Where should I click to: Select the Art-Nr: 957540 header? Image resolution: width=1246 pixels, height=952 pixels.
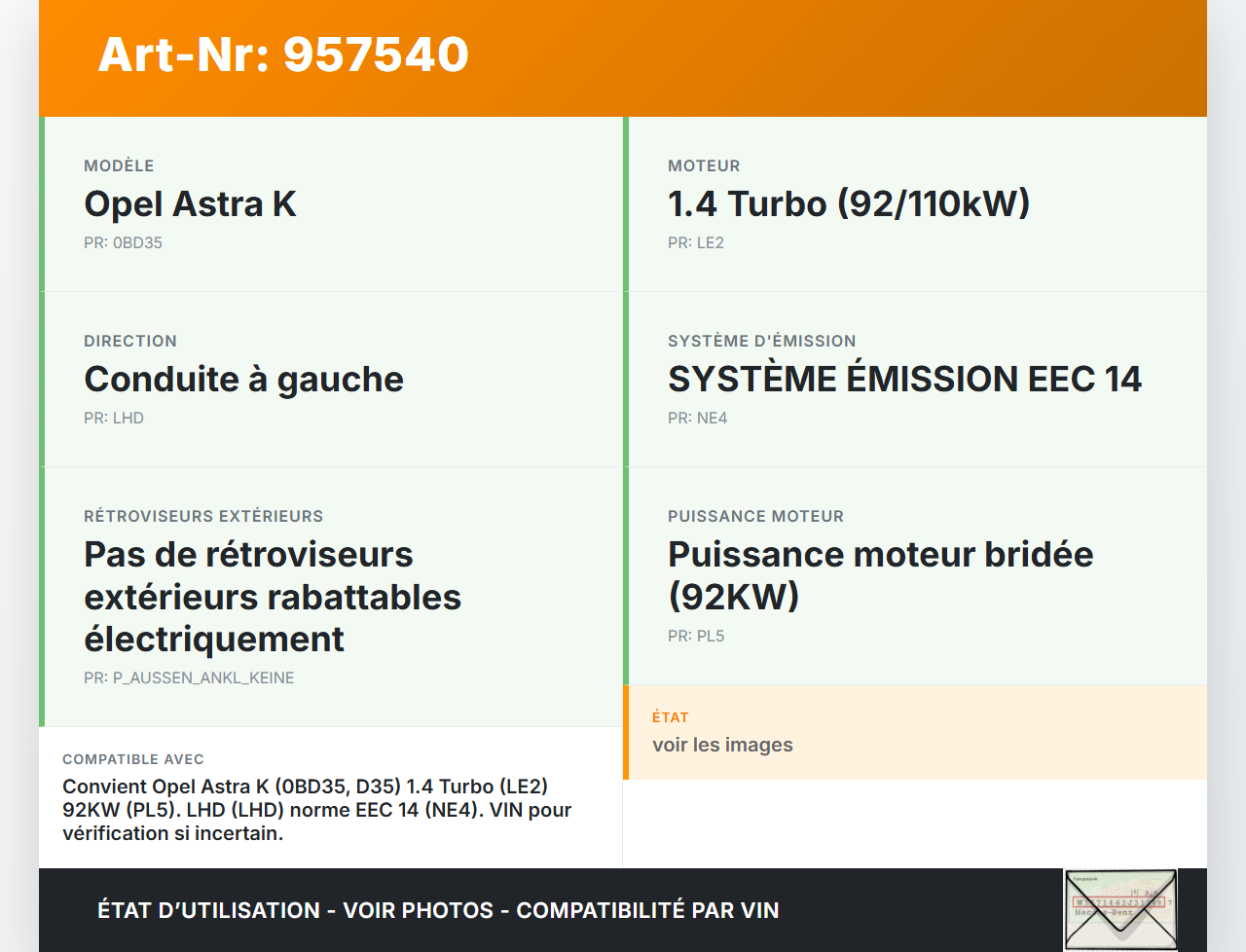(282, 55)
